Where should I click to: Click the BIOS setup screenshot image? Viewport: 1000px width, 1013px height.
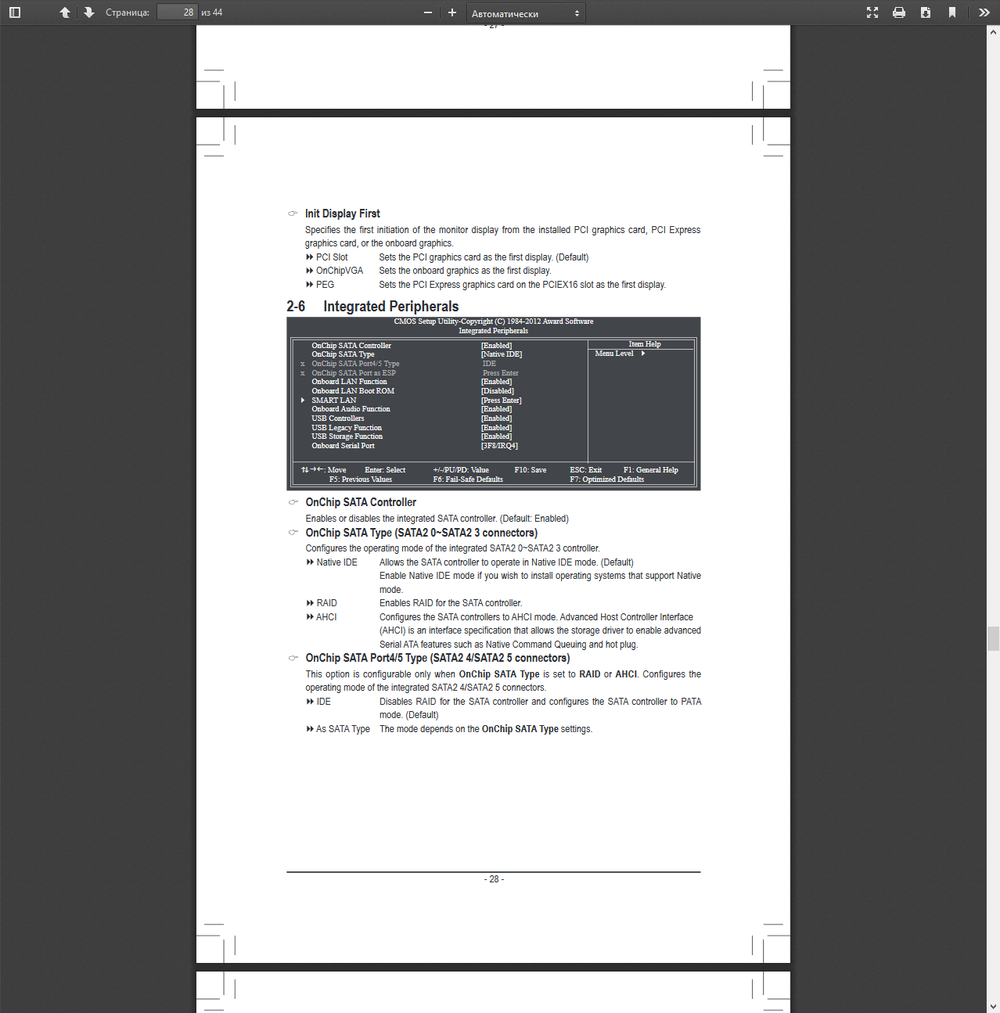coord(493,403)
